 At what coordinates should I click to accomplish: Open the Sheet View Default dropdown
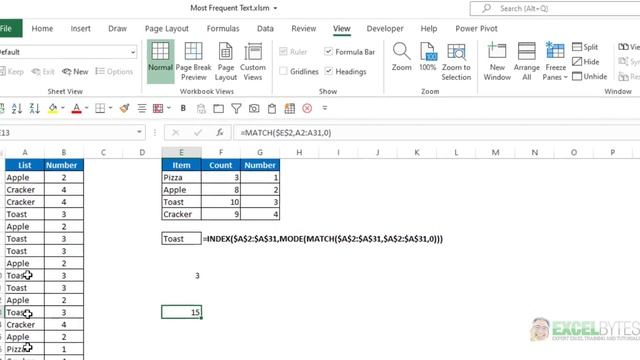(x=133, y=52)
